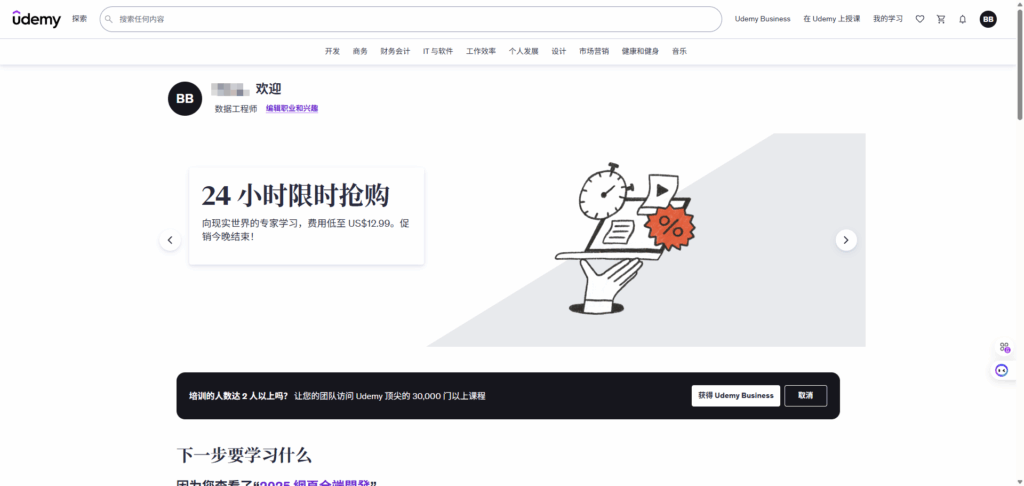1024x486 pixels.
Task: Select the 工作效率 category
Action: (x=481, y=51)
